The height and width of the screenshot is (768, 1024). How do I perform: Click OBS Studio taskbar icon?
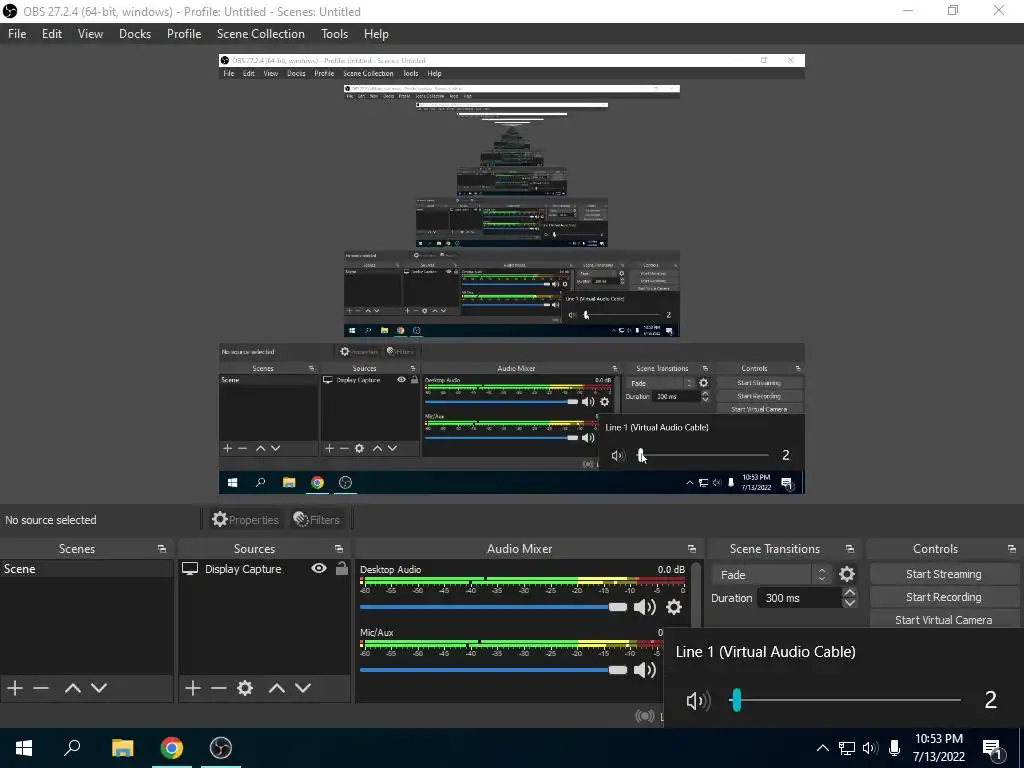tap(221, 748)
